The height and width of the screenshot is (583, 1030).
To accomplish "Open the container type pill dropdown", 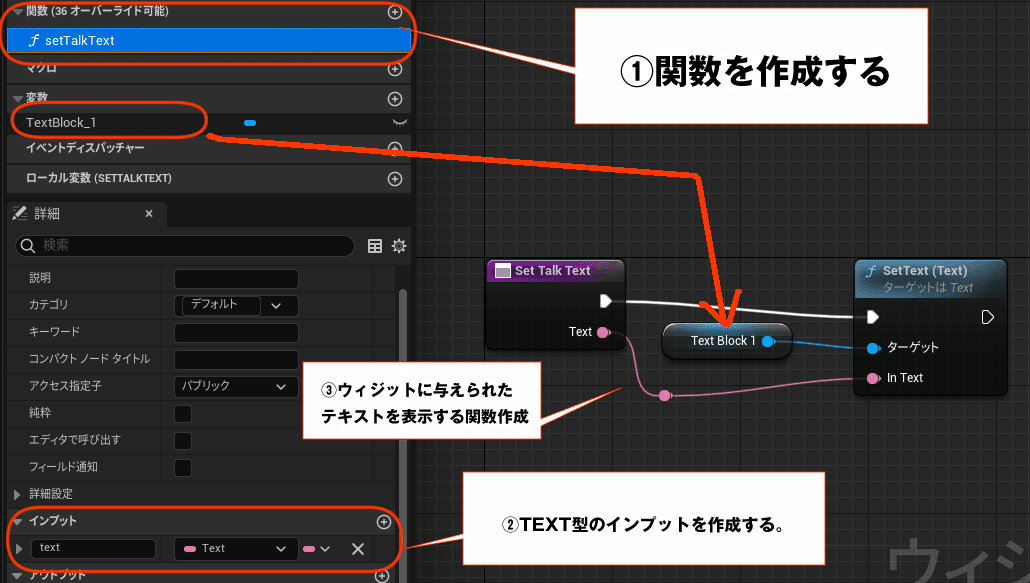I will pyautogui.click(x=316, y=549).
